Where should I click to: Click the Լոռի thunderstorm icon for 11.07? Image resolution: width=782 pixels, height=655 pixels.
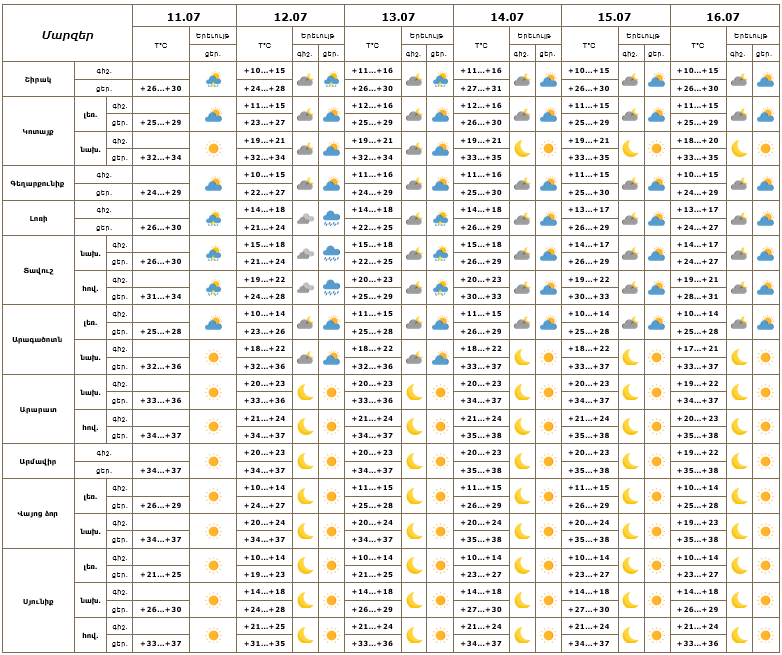pos(213,218)
